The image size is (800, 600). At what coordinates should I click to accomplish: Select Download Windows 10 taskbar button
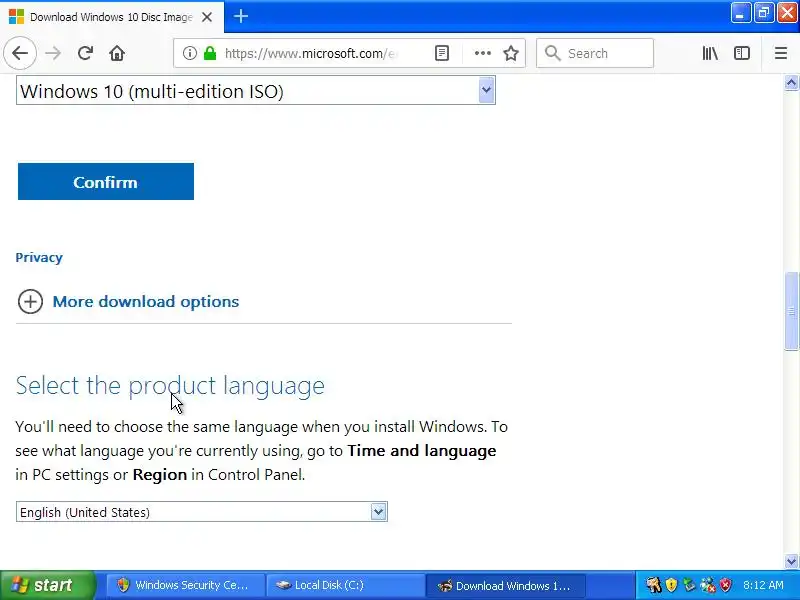pos(505,585)
